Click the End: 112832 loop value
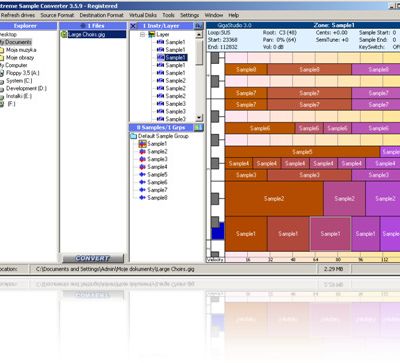 click(222, 47)
